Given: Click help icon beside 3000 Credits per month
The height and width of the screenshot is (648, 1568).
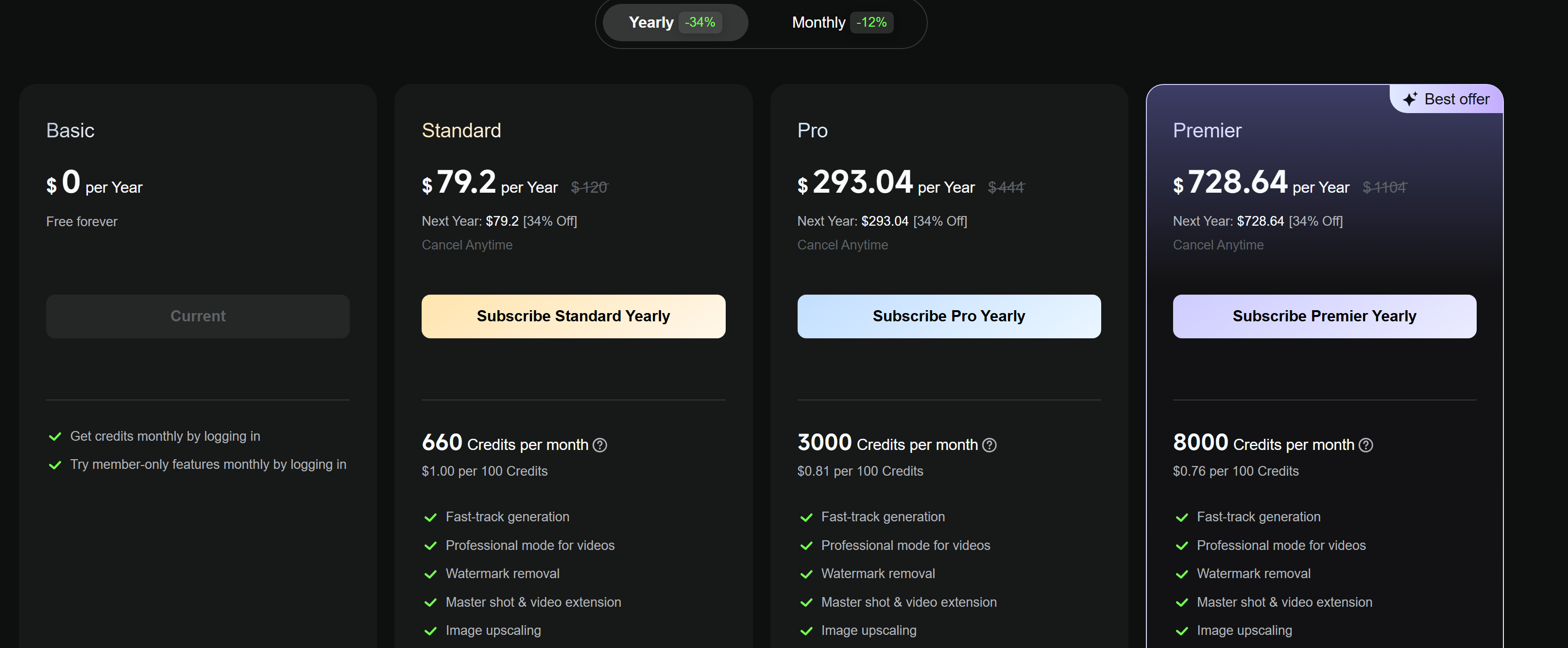Looking at the screenshot, I should point(990,446).
